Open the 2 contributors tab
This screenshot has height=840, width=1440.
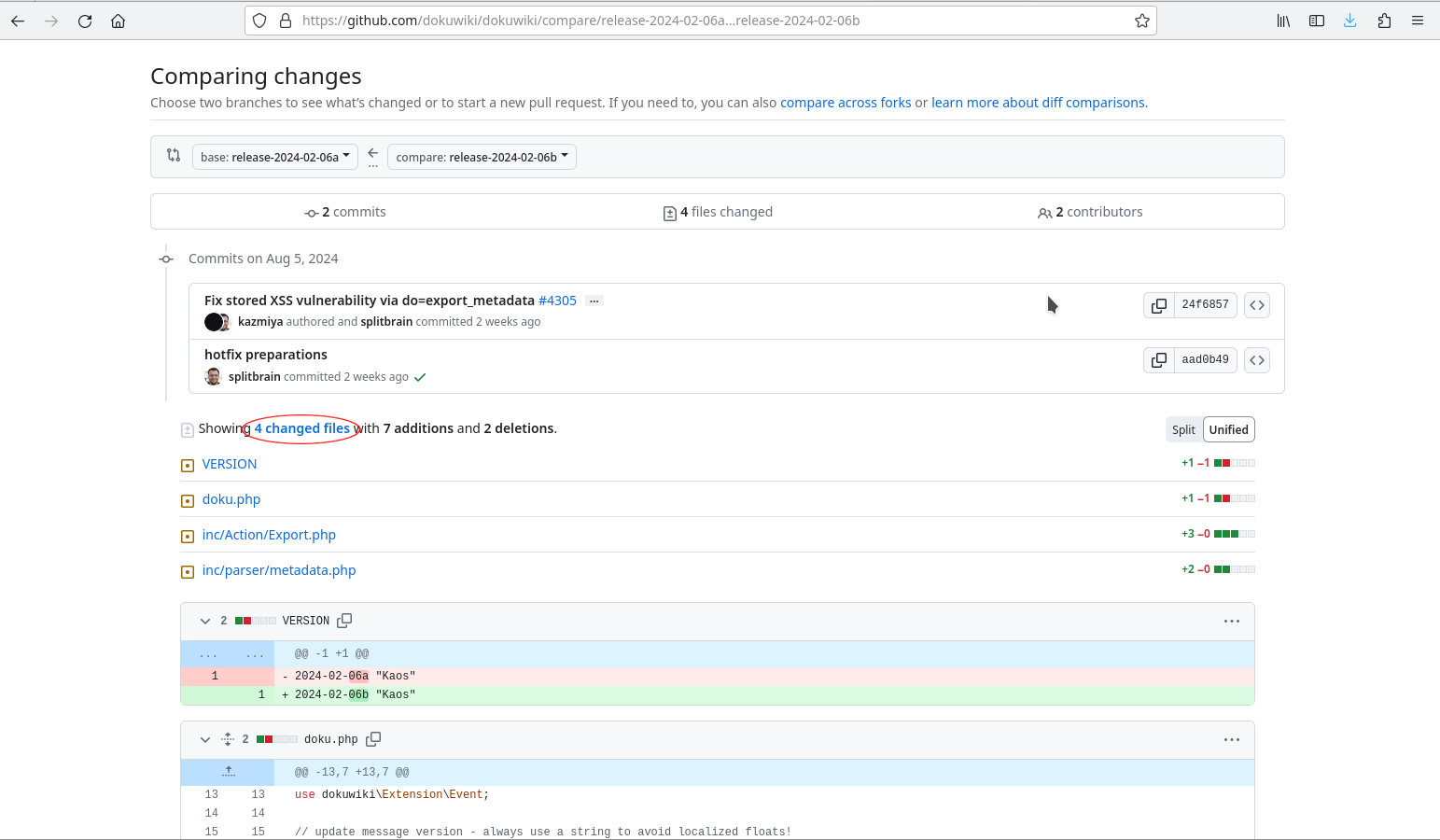pyautogui.click(x=1090, y=212)
